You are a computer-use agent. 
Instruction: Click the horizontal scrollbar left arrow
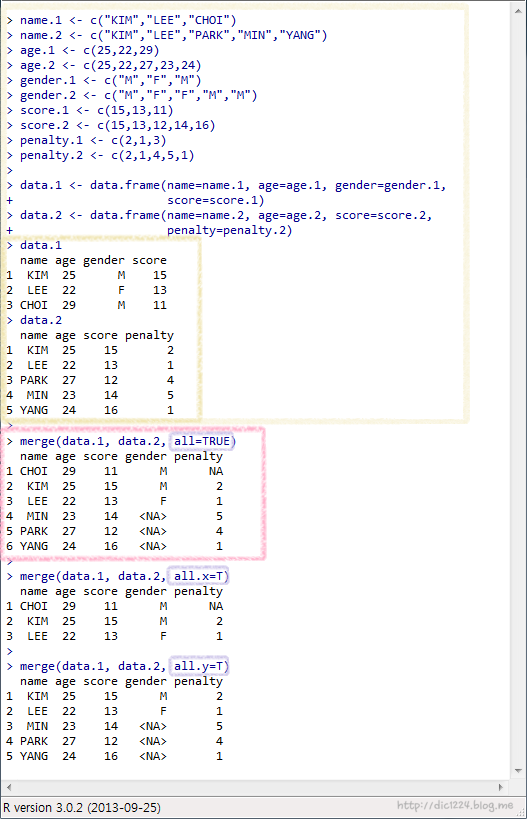[x=8, y=787]
